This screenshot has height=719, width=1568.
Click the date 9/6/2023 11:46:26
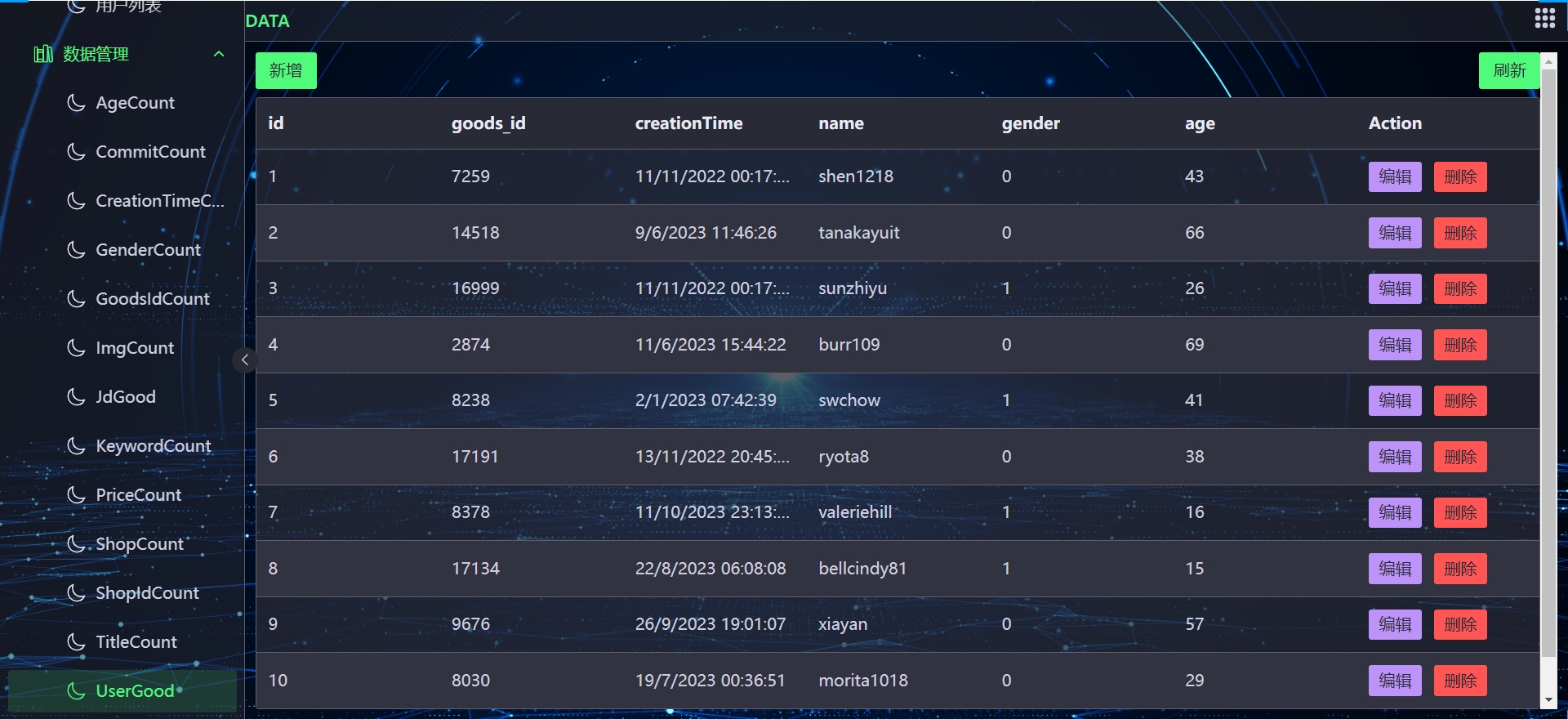click(706, 233)
